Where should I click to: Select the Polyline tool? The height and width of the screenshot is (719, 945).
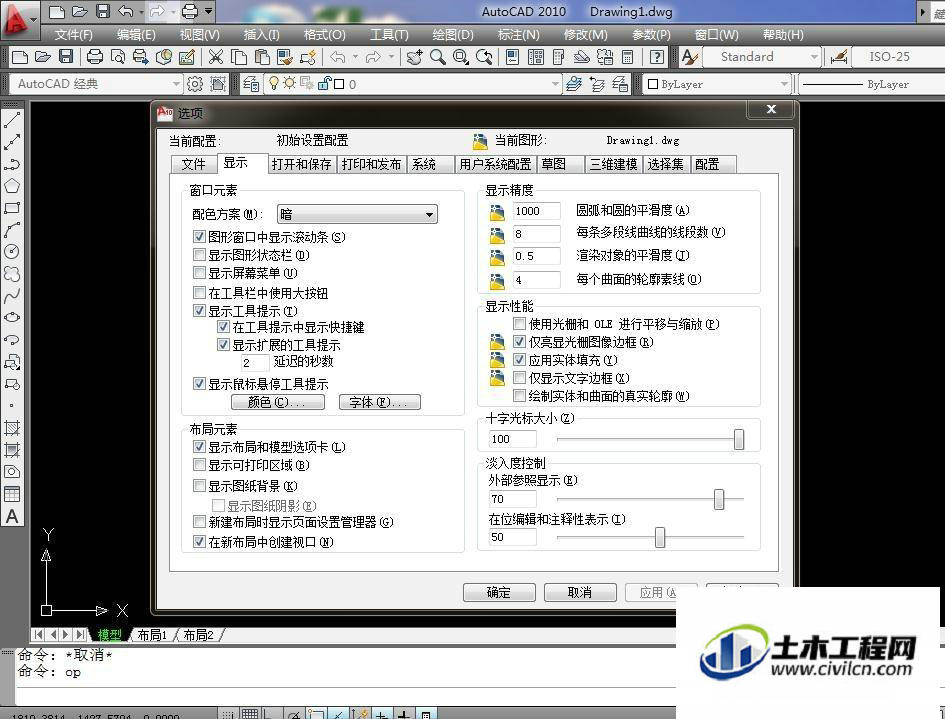12,164
